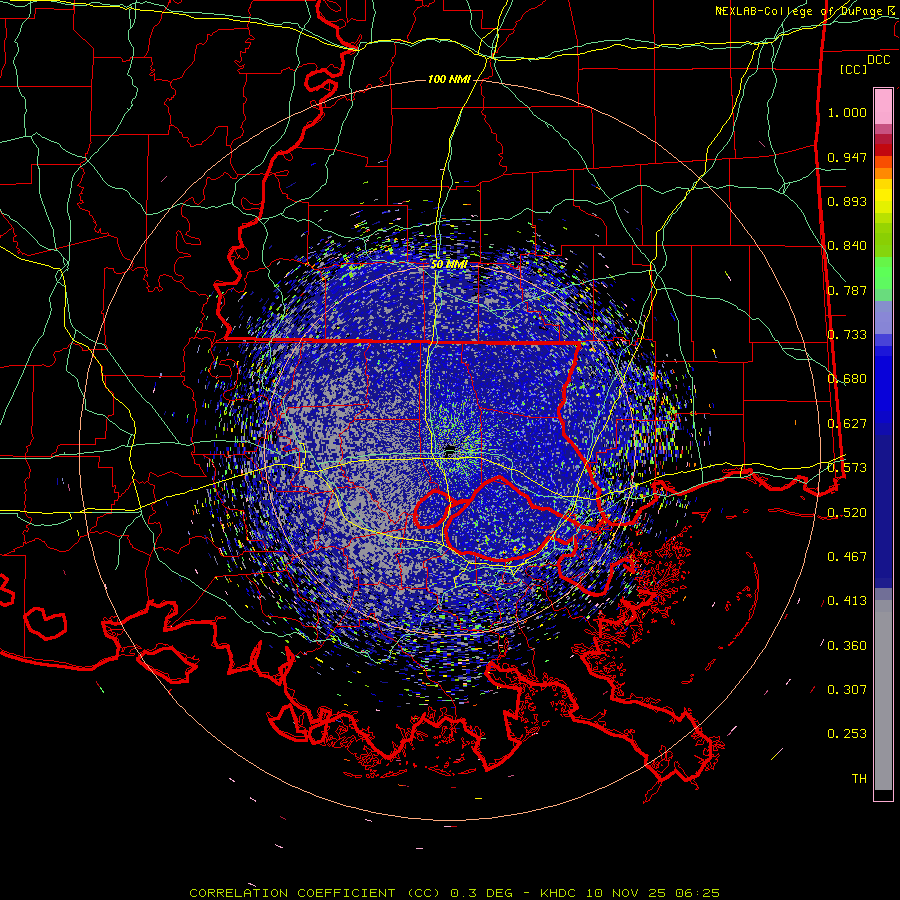Select the 0.893 scale value
Screen dimensions: 900x900
[x=847, y=201]
